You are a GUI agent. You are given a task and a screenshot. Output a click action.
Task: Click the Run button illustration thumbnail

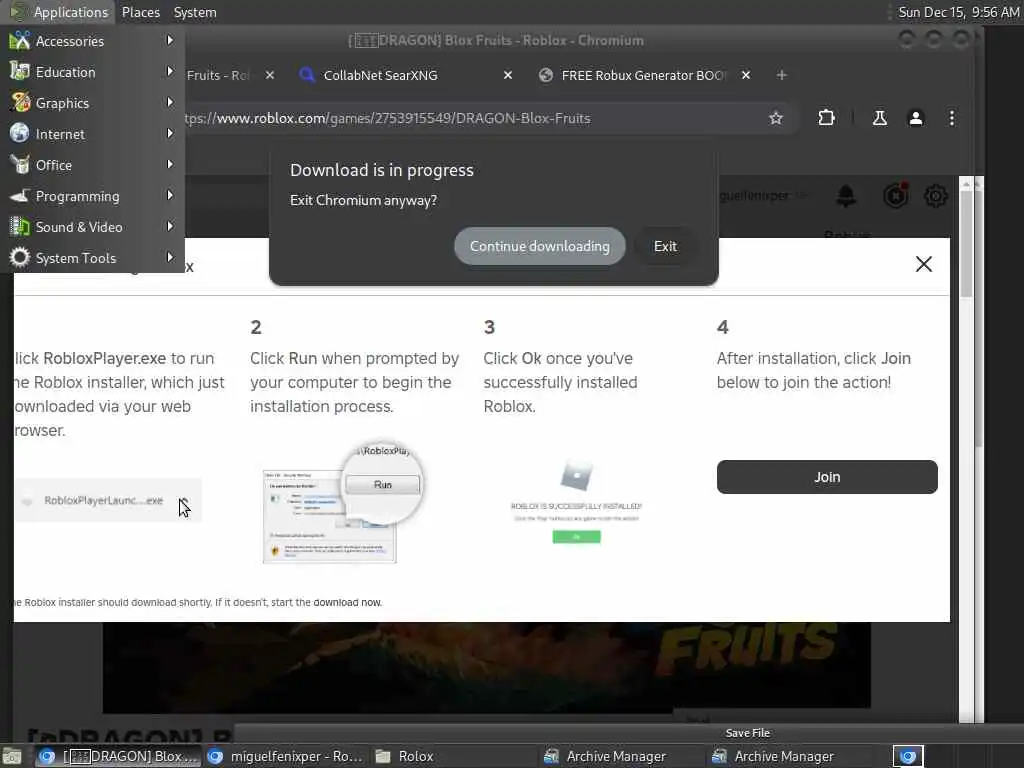(342, 502)
